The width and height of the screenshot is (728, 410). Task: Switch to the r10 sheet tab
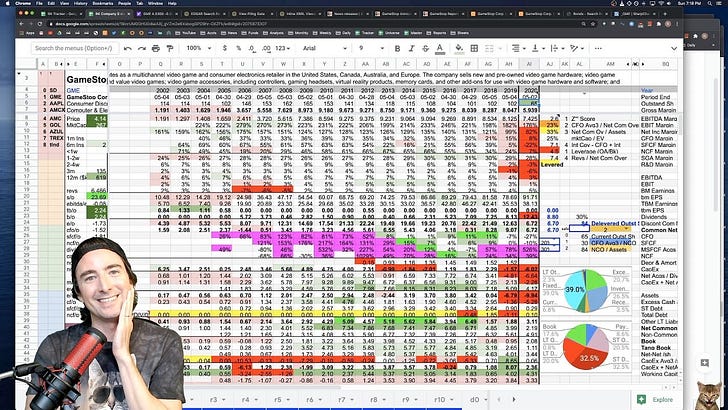coord(443,399)
